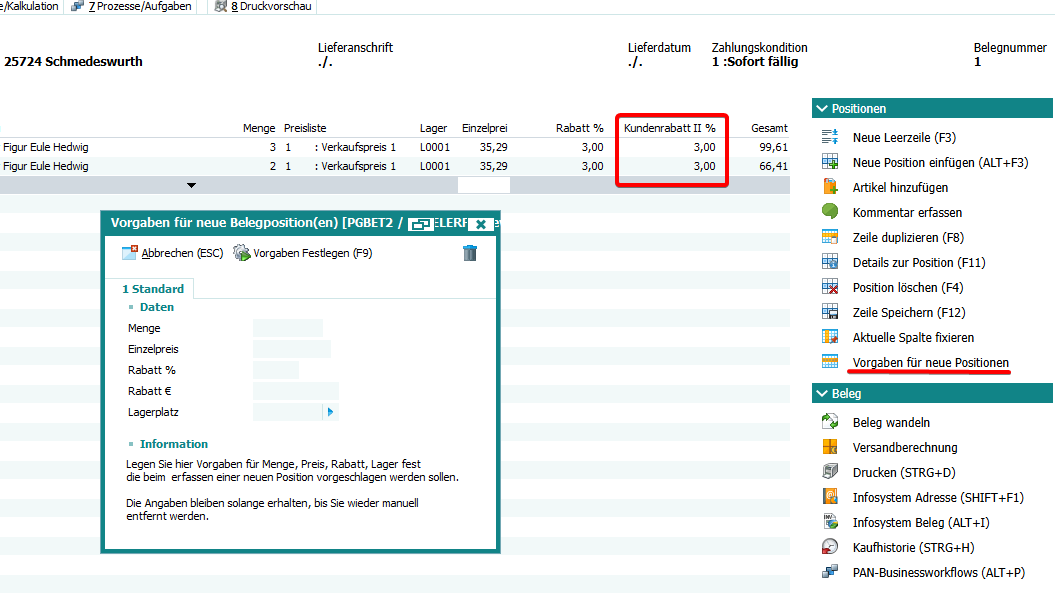
Task: Click the black dropdown arrow under the table
Action: click(191, 186)
